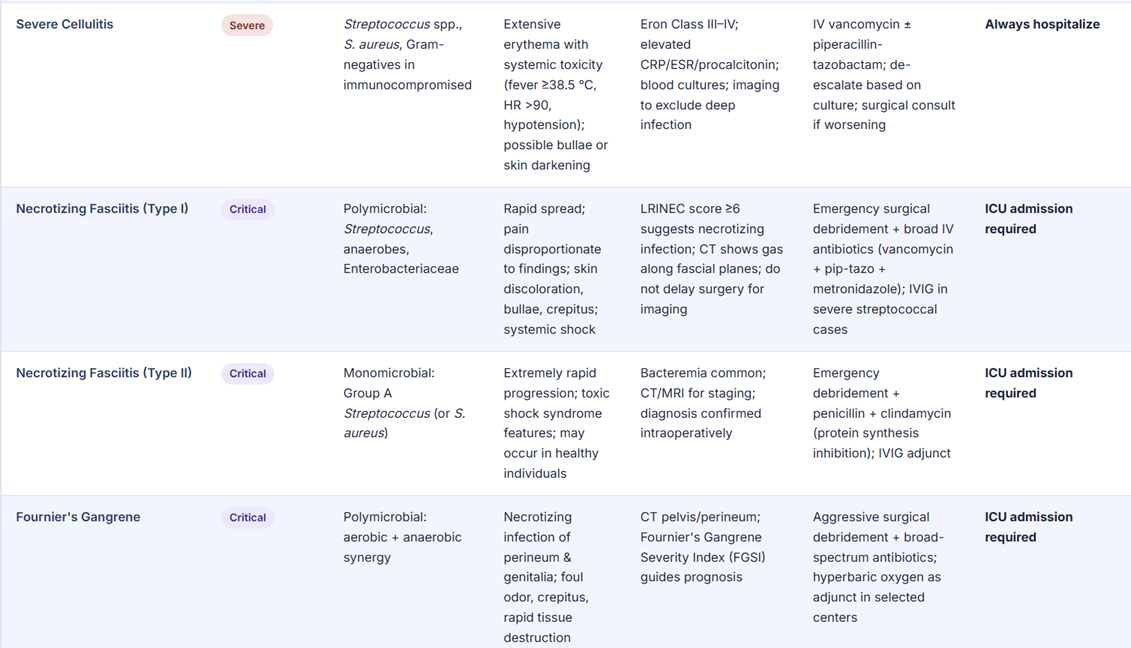1131x648 pixels.
Task: Click the Fournier's Gangrene row title
Action: point(78,517)
